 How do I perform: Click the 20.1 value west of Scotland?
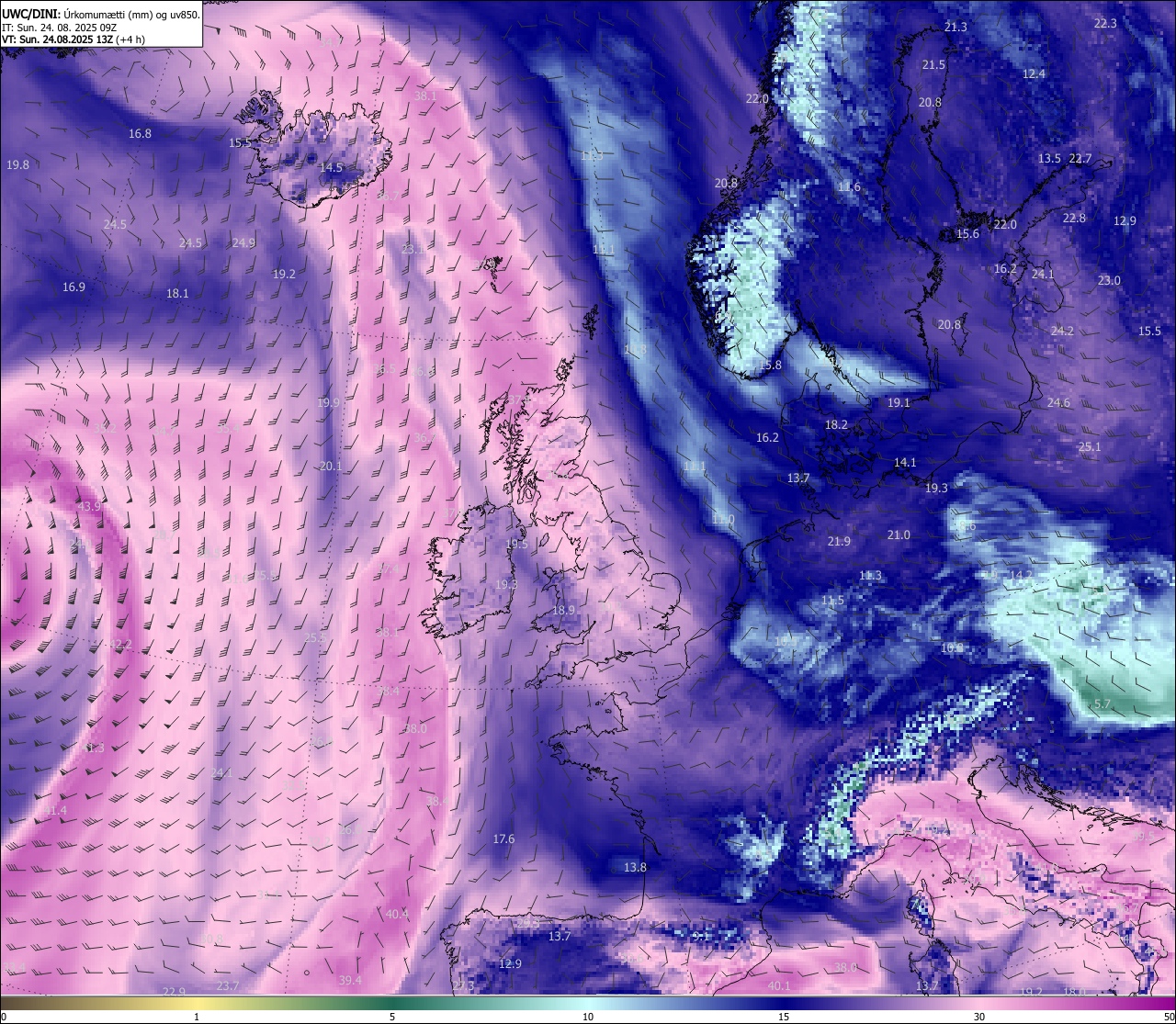pos(331,466)
